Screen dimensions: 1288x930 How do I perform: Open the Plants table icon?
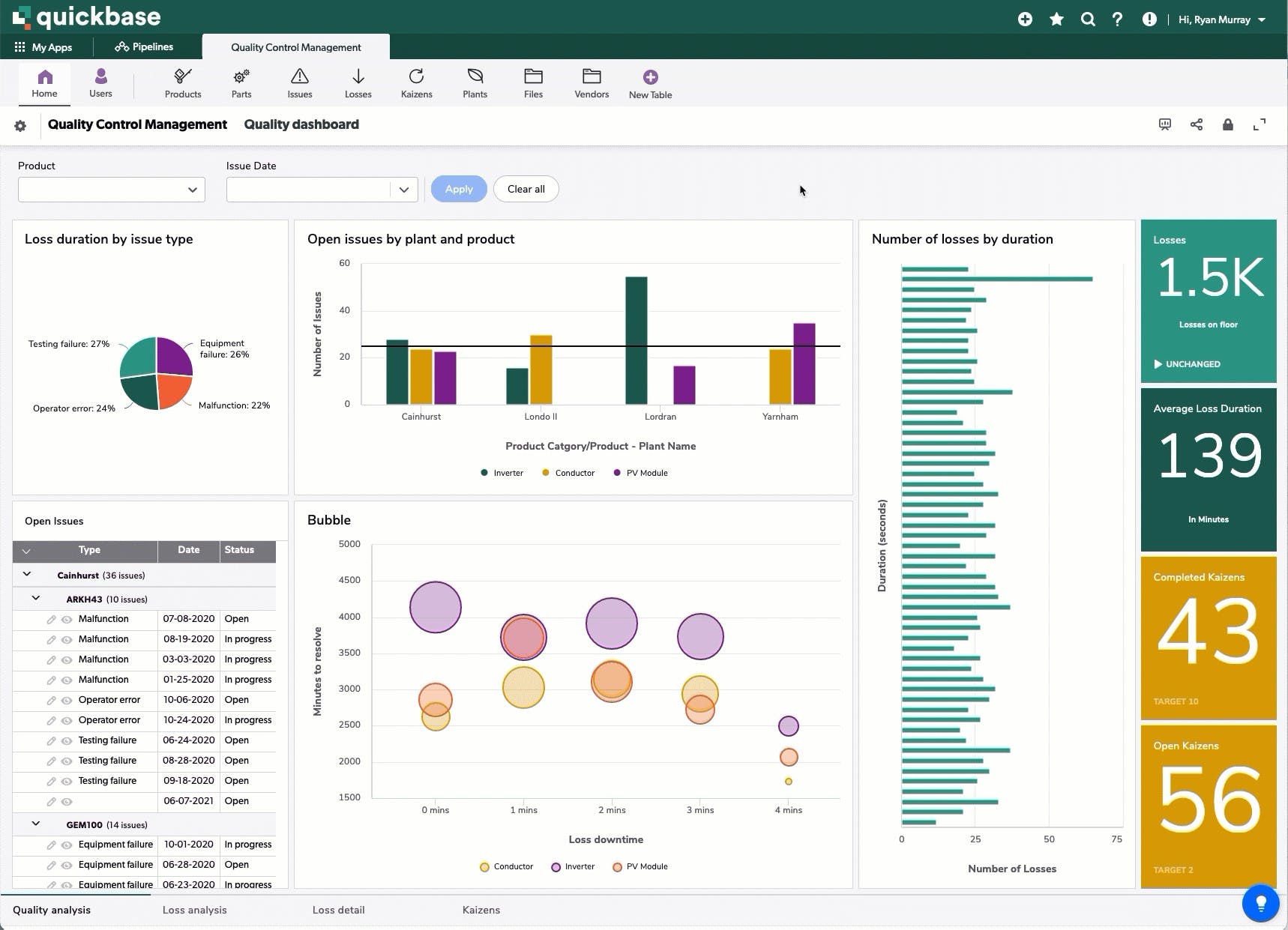(x=475, y=76)
